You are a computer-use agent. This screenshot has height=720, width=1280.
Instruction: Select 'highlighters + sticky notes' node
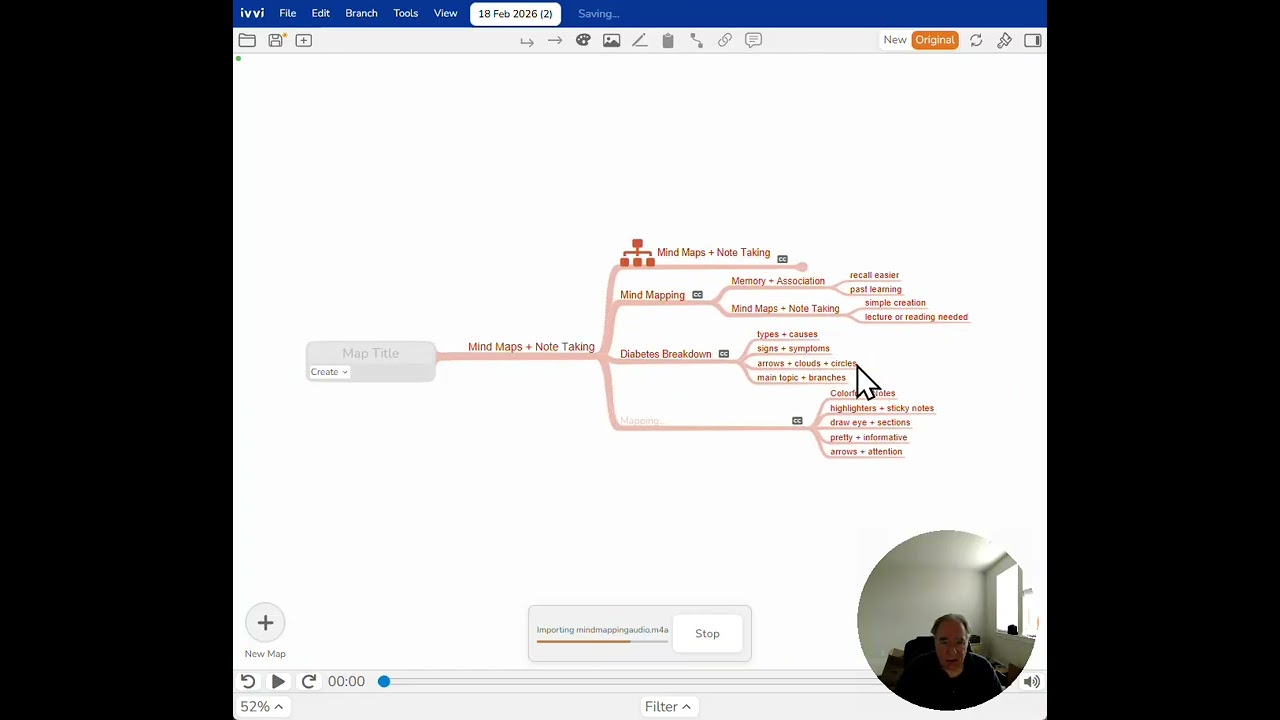(x=881, y=408)
